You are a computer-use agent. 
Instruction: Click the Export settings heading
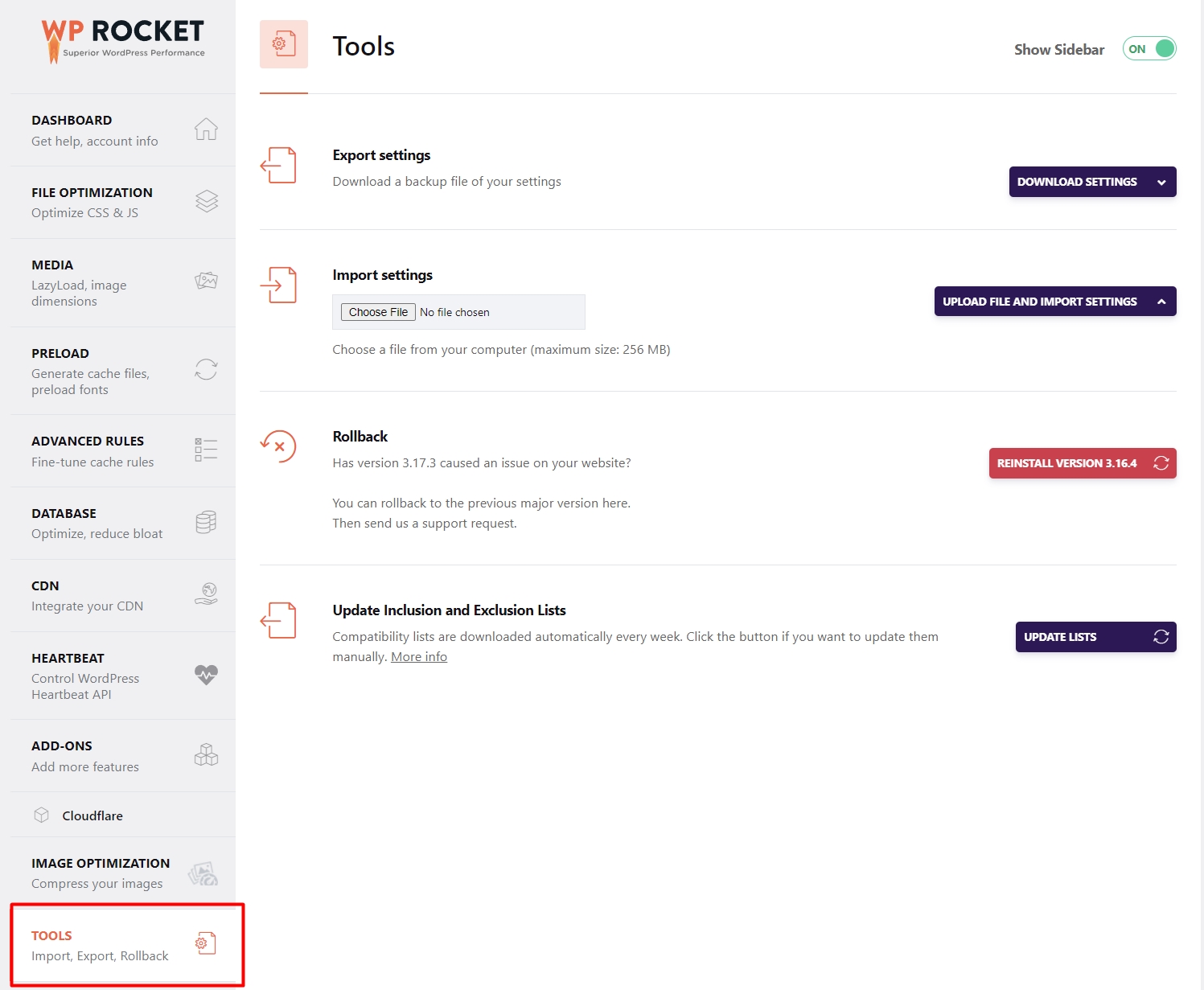381,155
